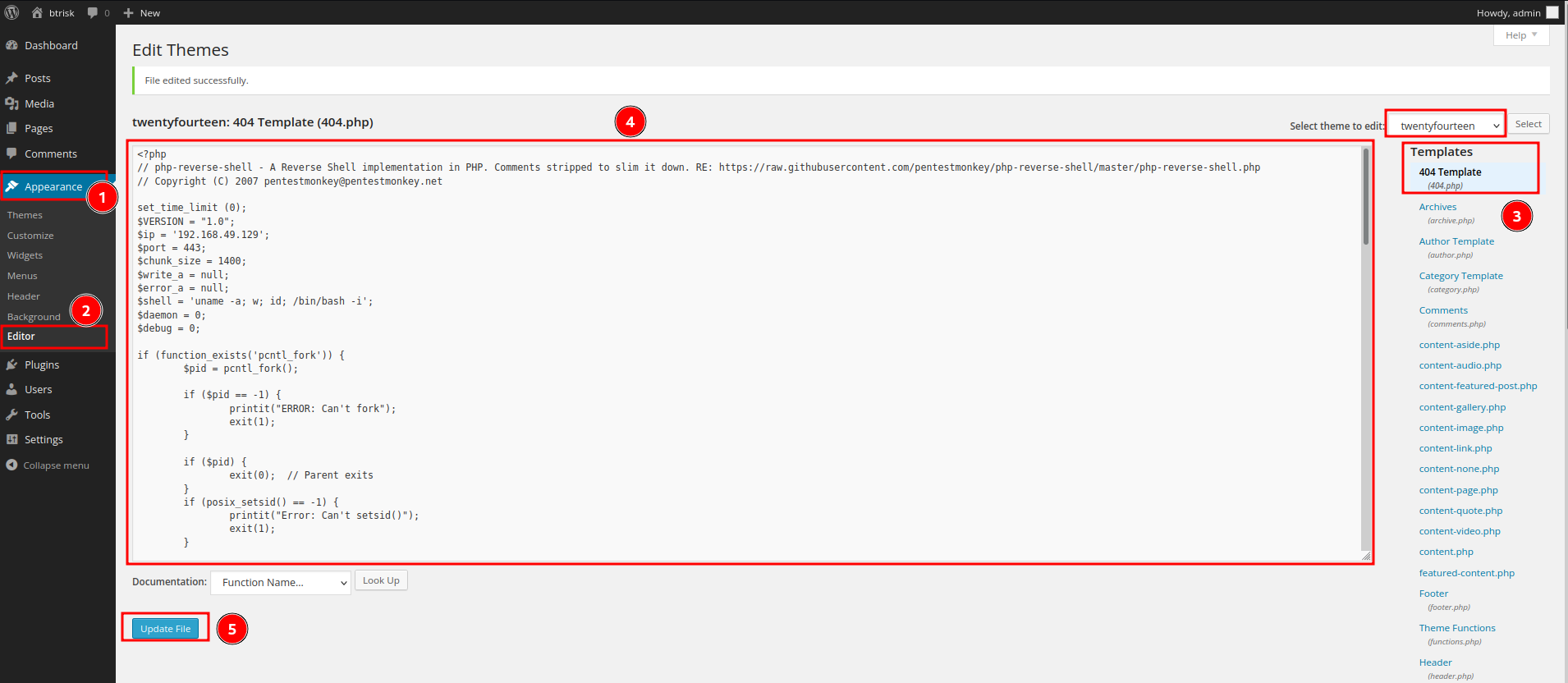This screenshot has width=1568, height=683.
Task: Open the Header submenu under Appearance
Action: (x=24, y=296)
